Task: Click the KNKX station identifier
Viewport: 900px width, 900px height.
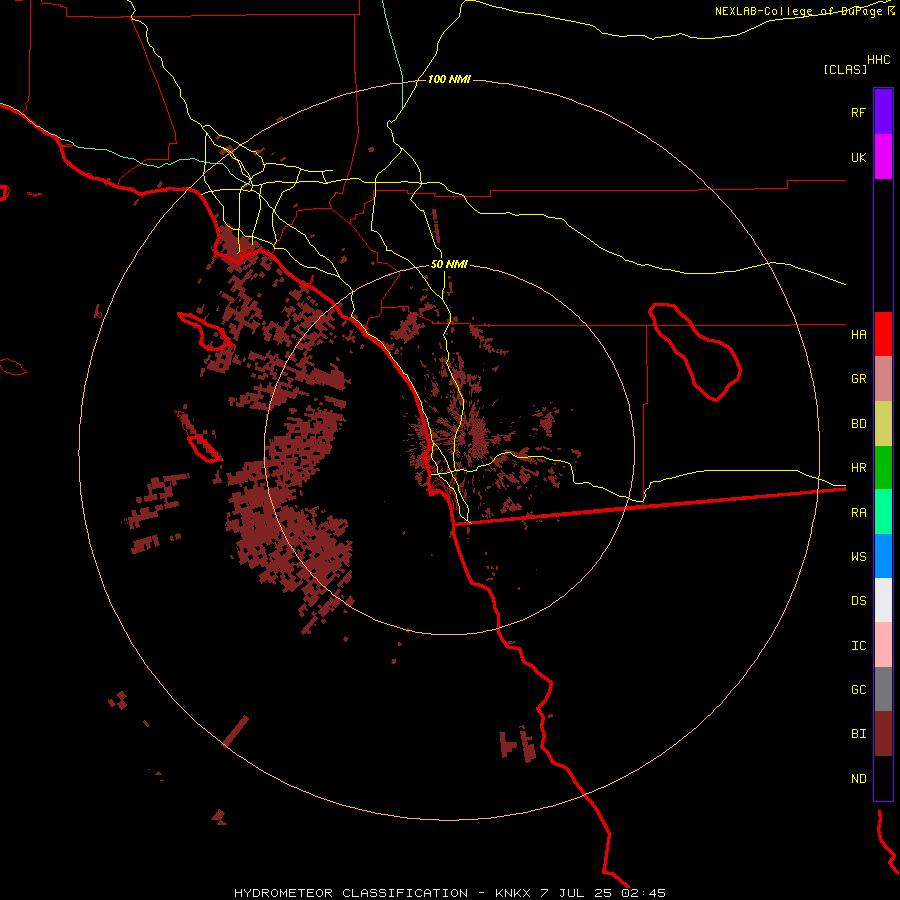Action: click(x=513, y=893)
